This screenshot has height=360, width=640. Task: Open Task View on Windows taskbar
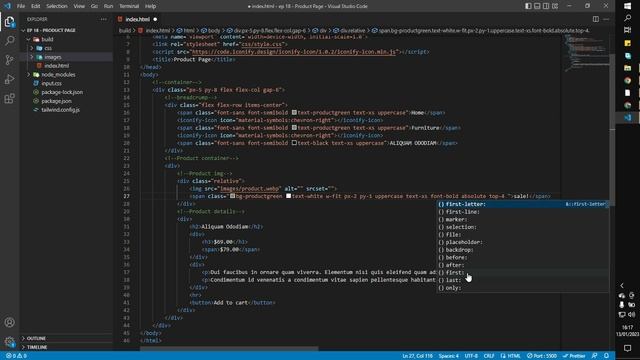click(x=628, y=30)
